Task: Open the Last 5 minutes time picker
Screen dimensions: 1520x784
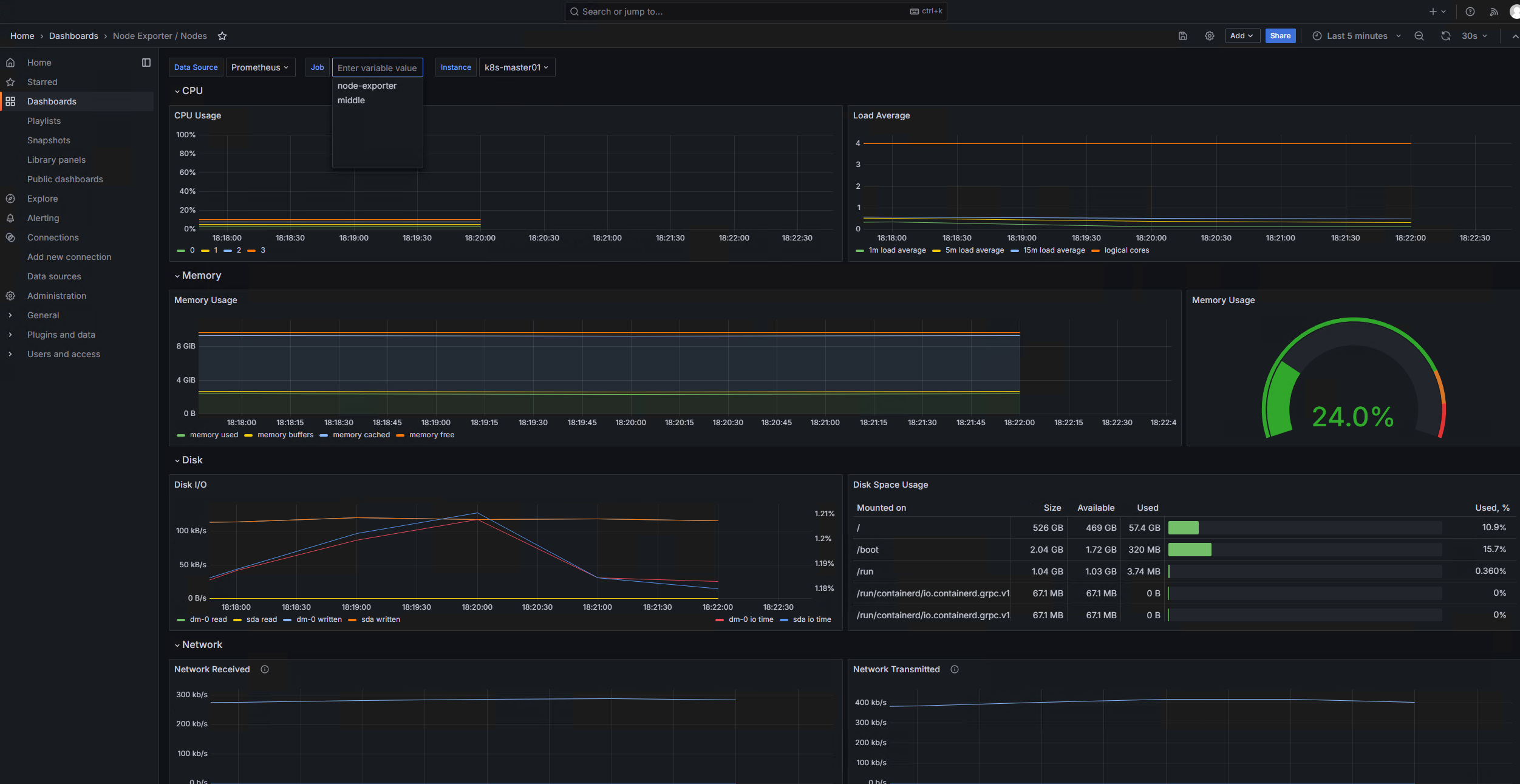Action: click(1357, 36)
